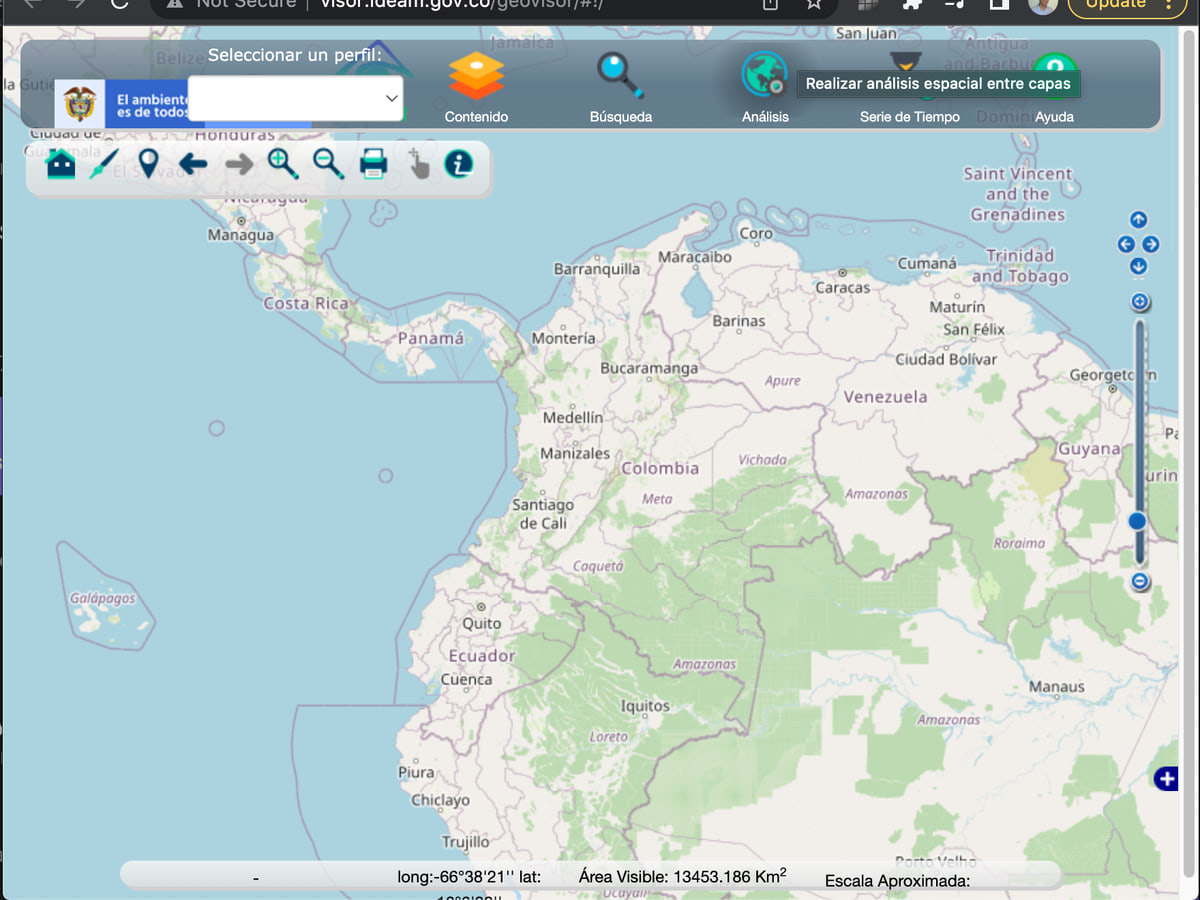Click the Chrome profile avatar
Screen dimensions: 1200x900
click(x=1043, y=4)
